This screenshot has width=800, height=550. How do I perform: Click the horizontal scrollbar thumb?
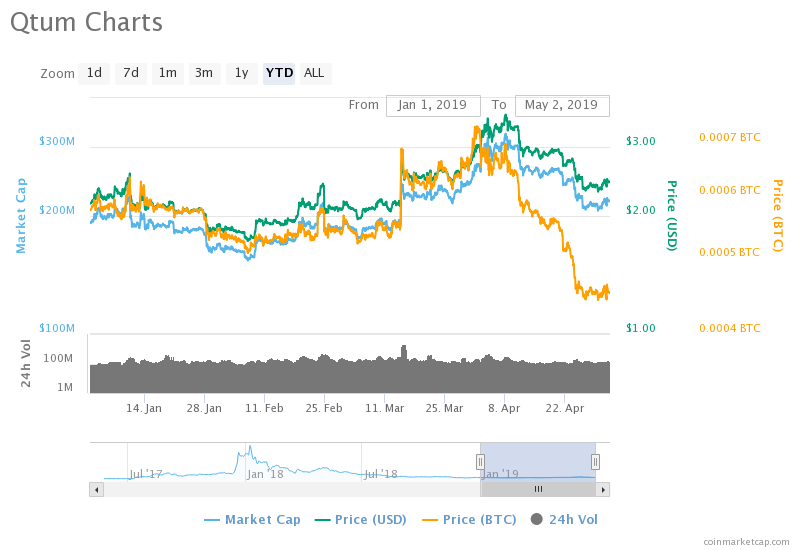point(538,490)
